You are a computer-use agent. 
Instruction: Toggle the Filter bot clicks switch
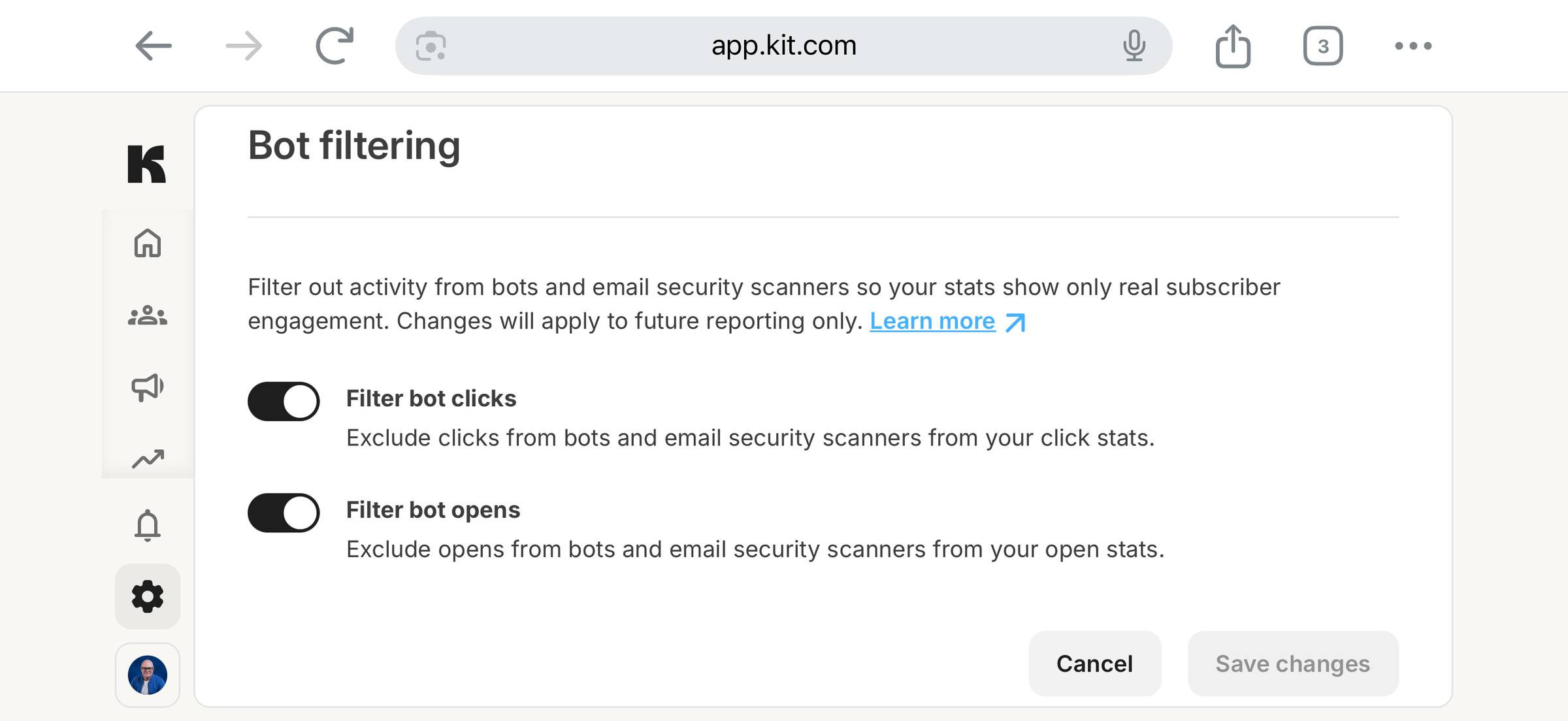coord(284,401)
